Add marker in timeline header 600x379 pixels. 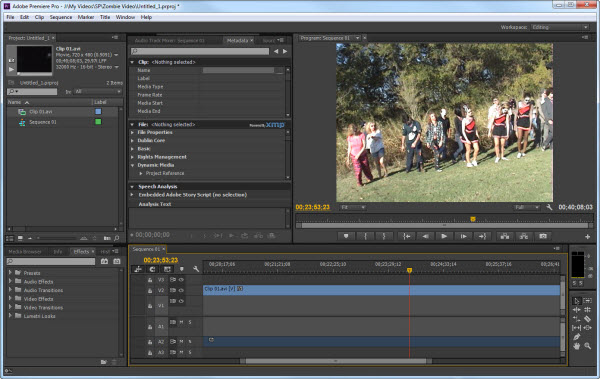pos(182,269)
